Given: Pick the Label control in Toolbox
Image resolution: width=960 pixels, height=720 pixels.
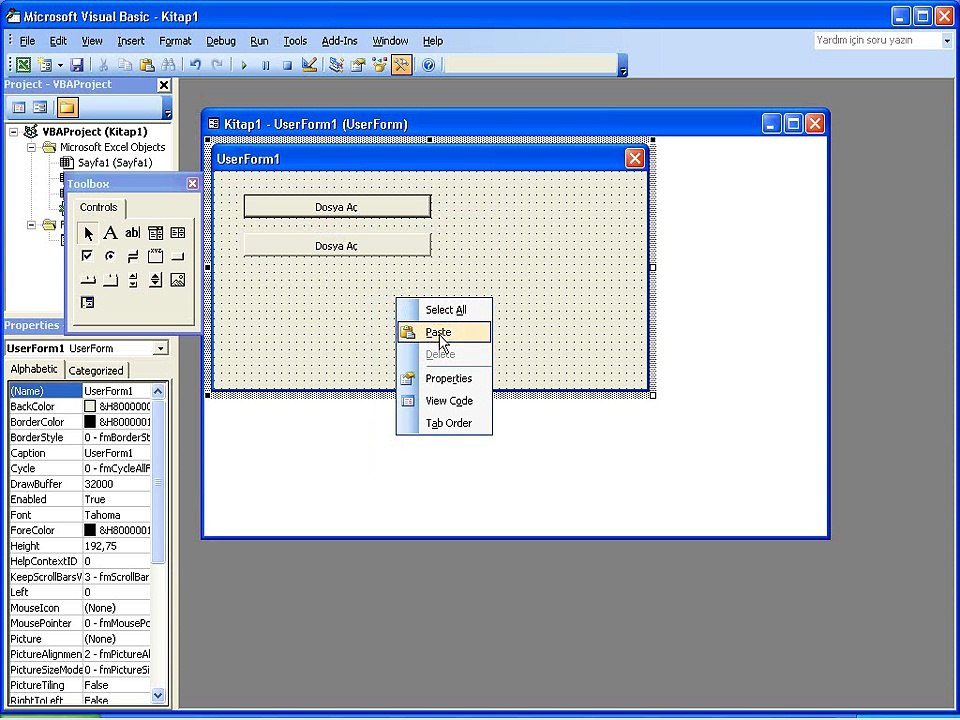Looking at the screenshot, I should (x=110, y=233).
